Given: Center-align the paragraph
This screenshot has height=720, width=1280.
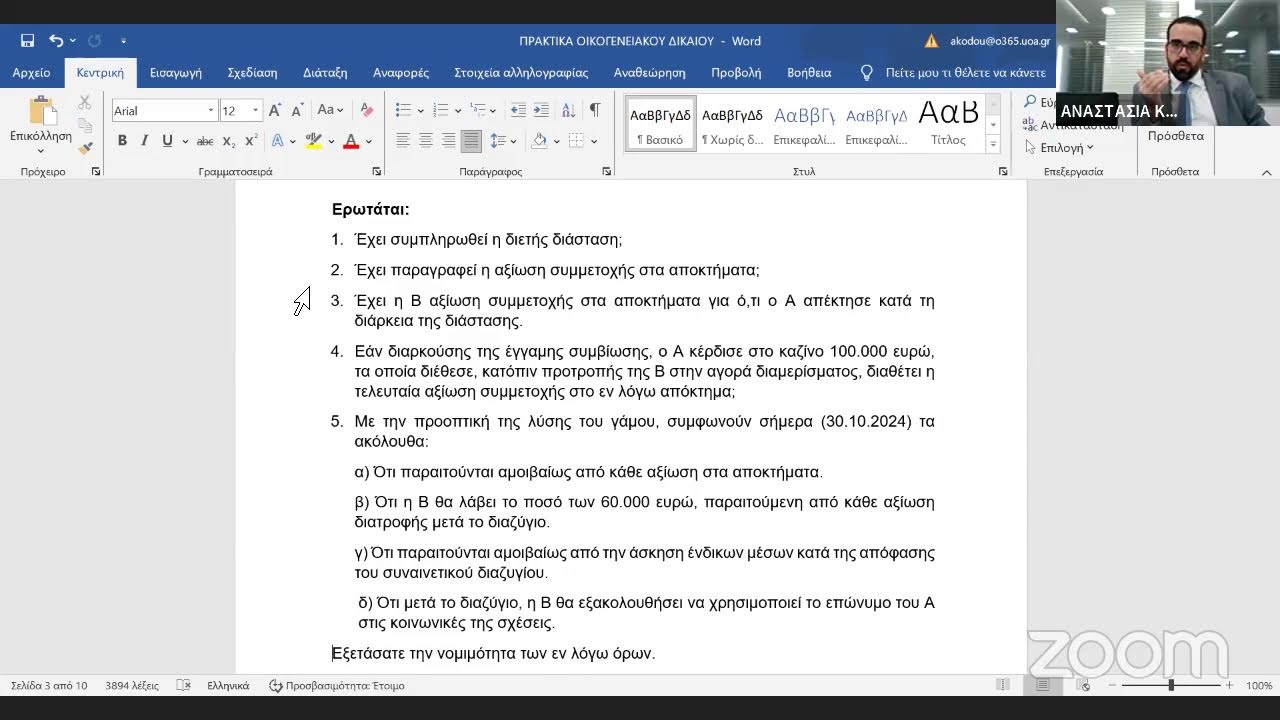Looking at the screenshot, I should 426,141.
